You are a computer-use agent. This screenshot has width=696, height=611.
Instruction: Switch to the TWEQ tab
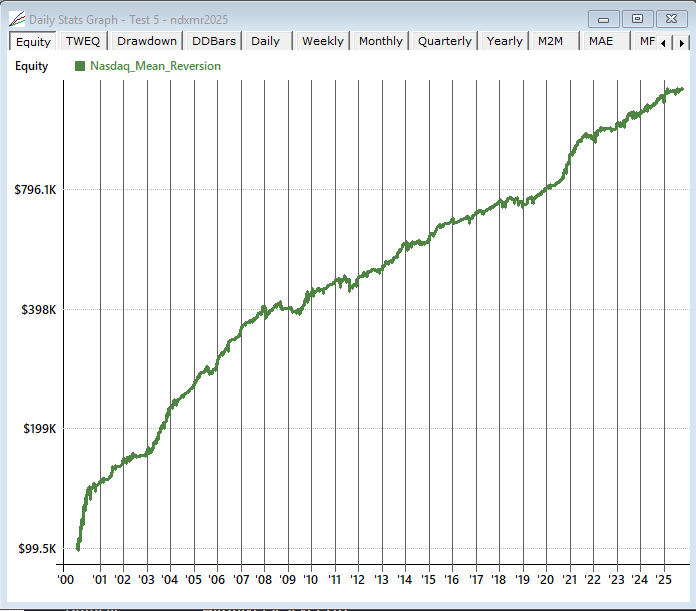click(x=83, y=41)
